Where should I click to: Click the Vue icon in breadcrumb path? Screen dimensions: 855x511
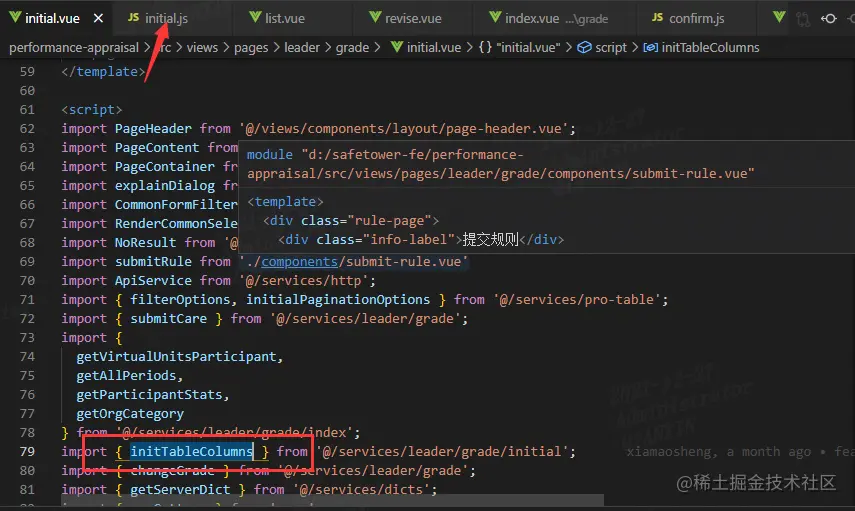pos(396,47)
